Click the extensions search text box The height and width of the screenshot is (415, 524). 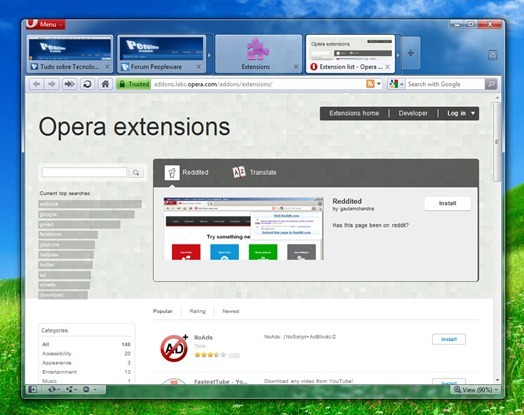pyautogui.click(x=84, y=172)
